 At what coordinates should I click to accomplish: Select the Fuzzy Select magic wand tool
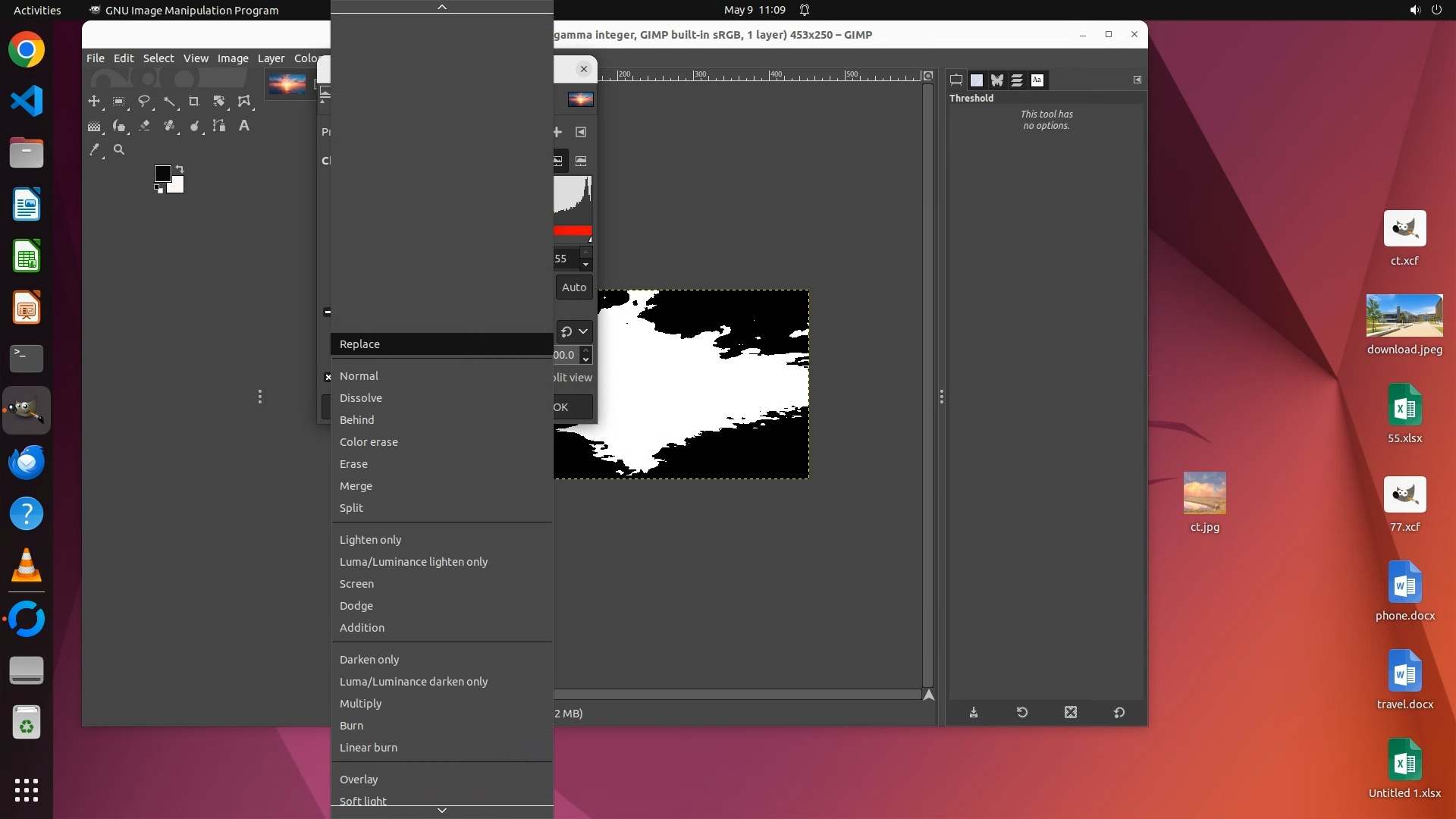click(x=169, y=101)
